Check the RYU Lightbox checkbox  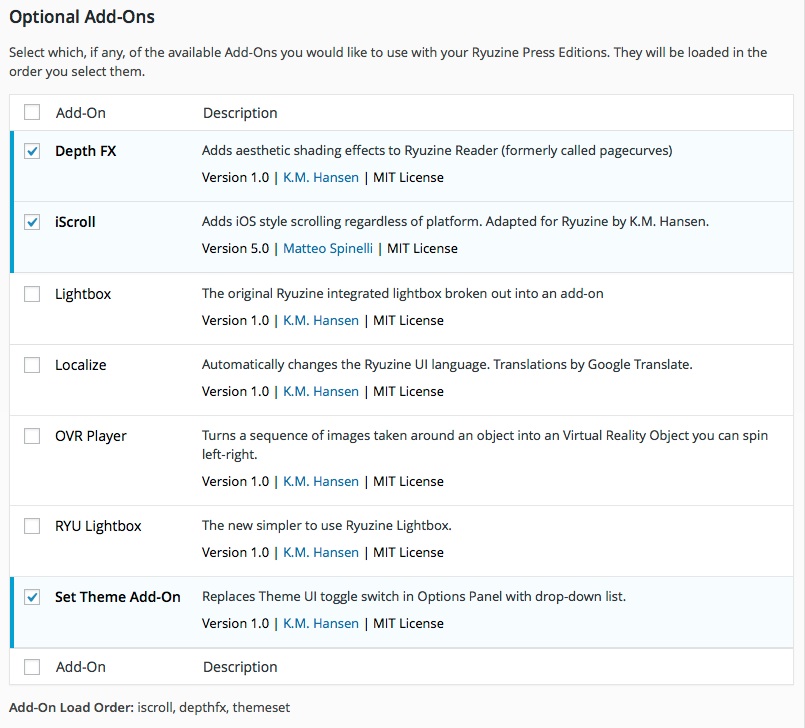30,526
